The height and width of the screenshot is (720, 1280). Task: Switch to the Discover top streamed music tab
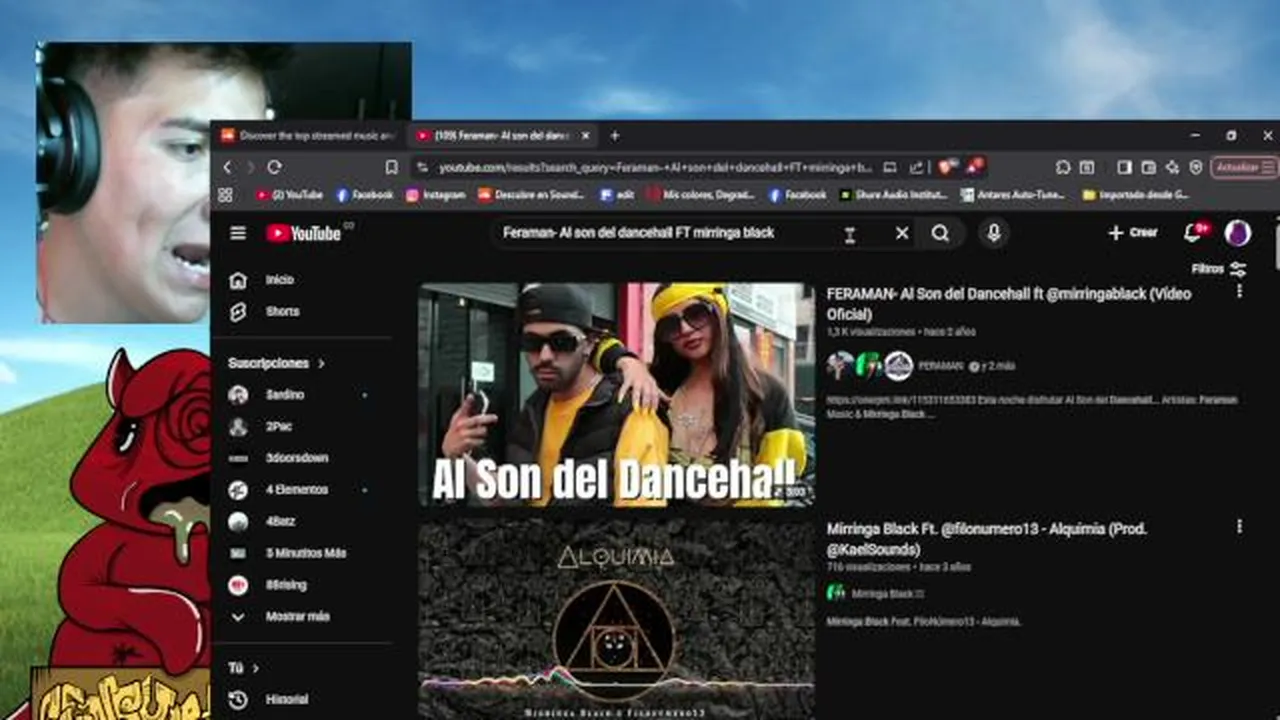(x=309, y=136)
